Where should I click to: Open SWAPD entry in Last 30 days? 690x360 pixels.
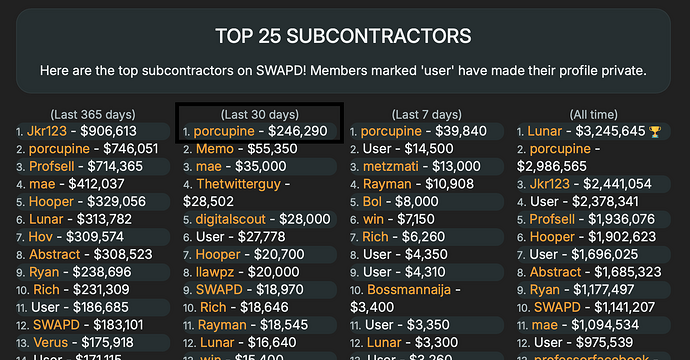point(219,290)
